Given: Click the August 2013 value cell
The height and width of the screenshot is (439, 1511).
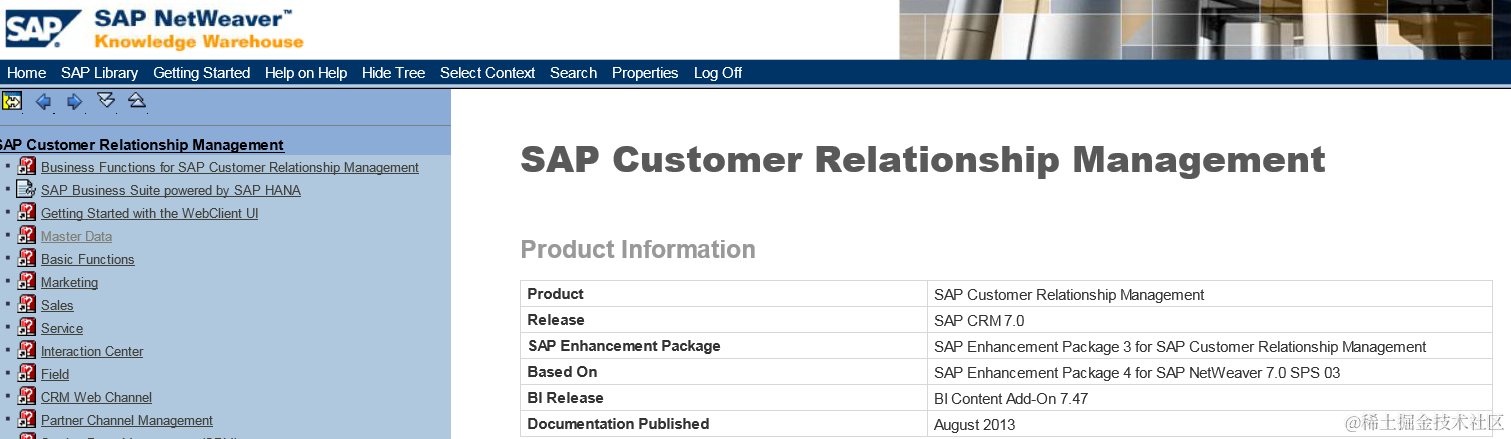Looking at the screenshot, I should (x=1210, y=424).
